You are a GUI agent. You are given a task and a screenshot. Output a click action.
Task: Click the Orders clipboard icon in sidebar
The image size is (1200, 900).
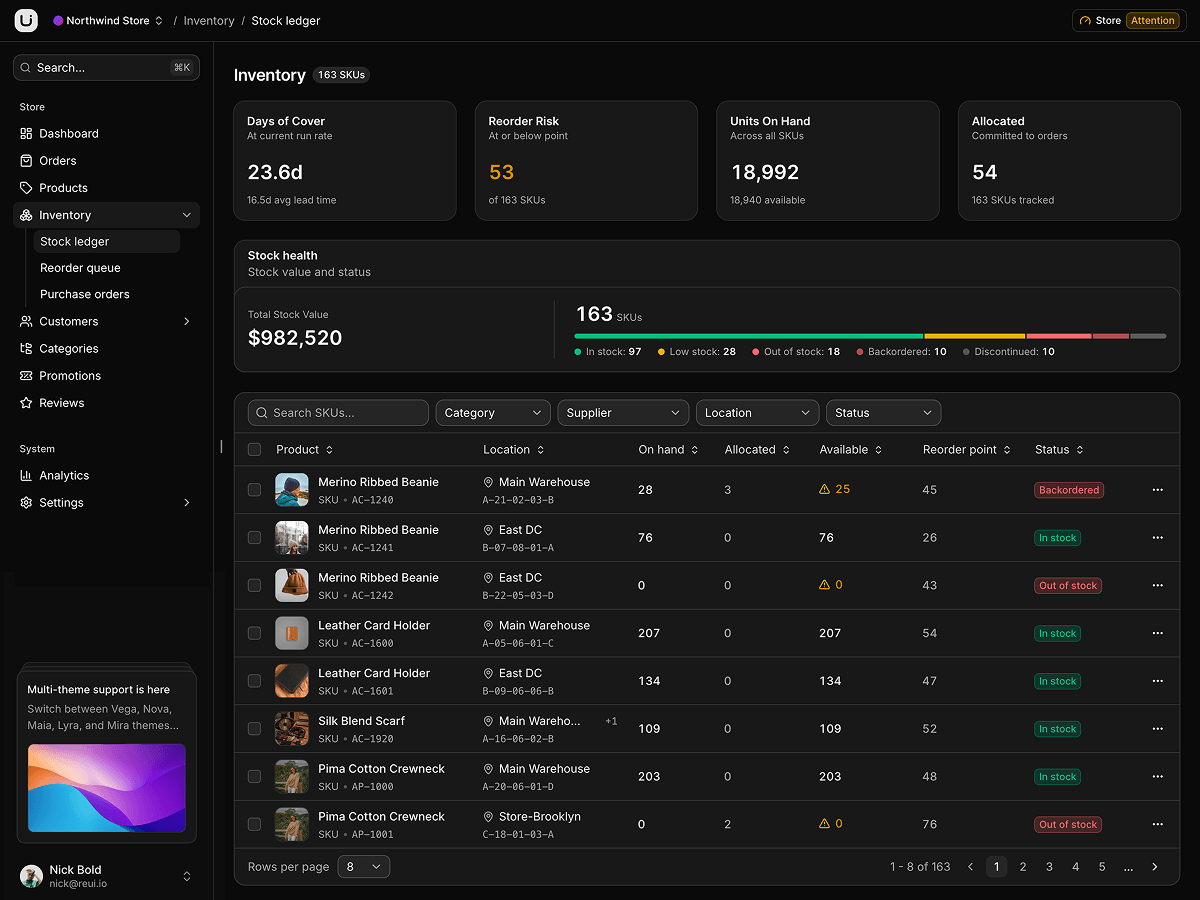[26, 160]
